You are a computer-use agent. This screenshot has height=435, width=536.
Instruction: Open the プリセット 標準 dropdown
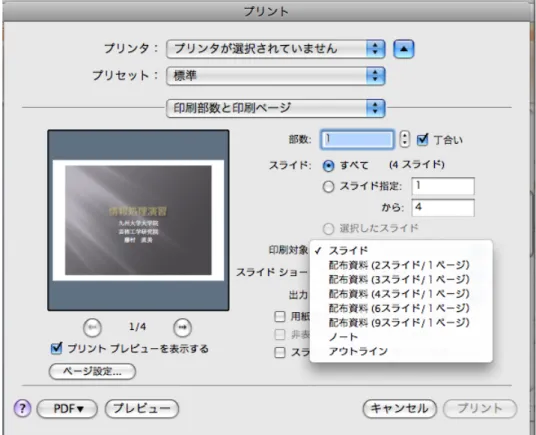(276, 76)
